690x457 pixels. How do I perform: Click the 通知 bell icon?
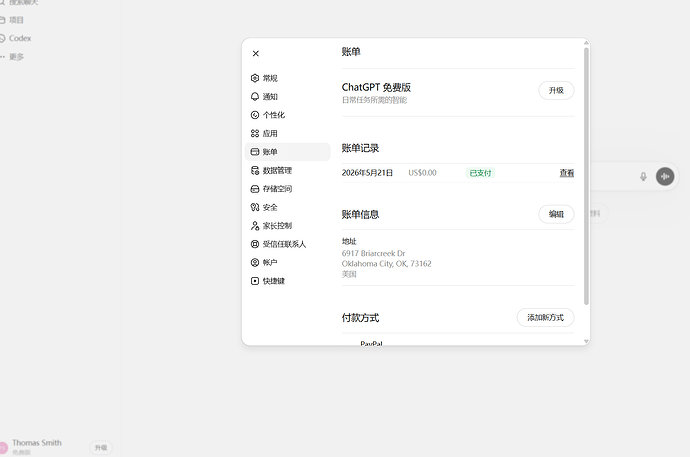click(255, 97)
